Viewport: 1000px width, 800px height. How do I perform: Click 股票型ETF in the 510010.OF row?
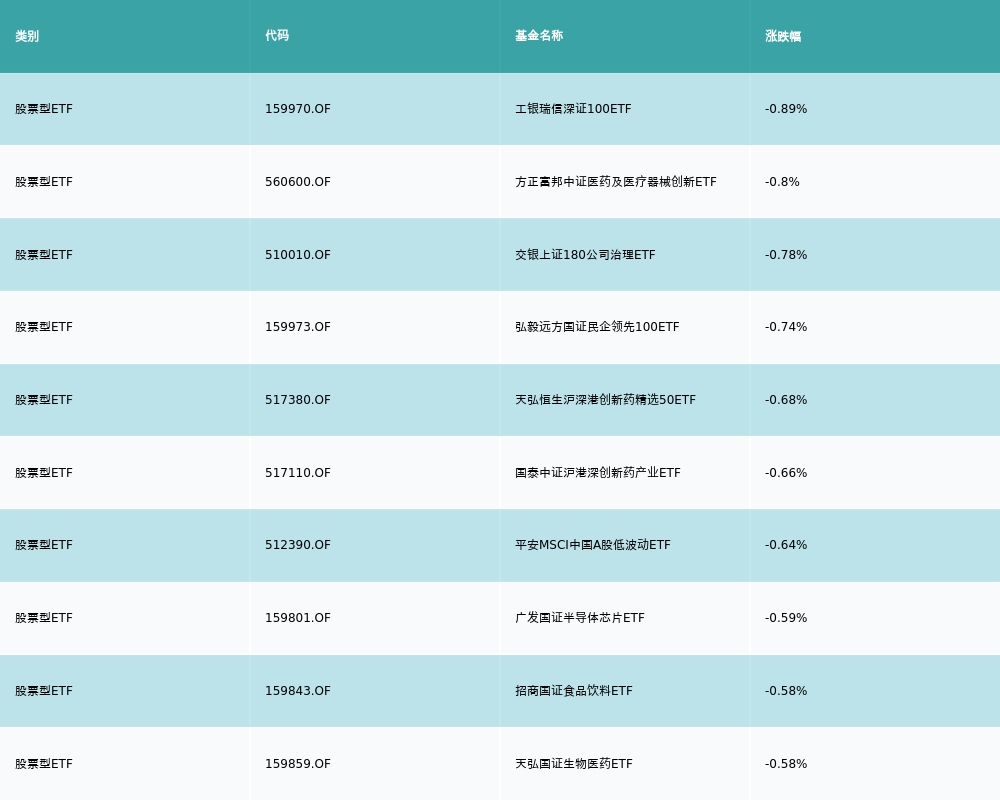point(44,255)
